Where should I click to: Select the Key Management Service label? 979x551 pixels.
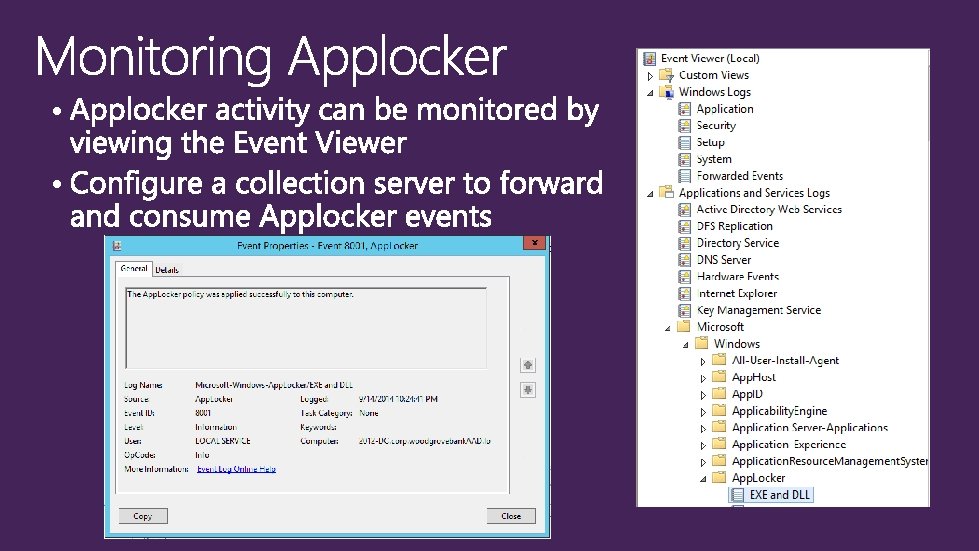(759, 310)
